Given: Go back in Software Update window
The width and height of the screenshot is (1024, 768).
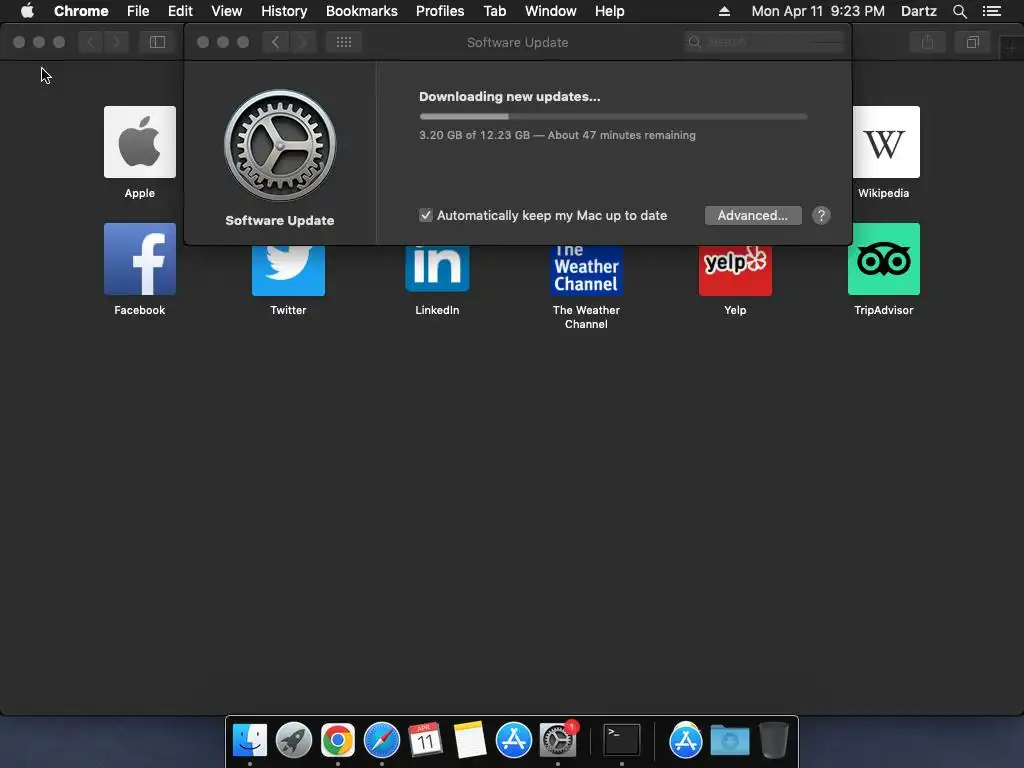Looking at the screenshot, I should pyautogui.click(x=276, y=42).
